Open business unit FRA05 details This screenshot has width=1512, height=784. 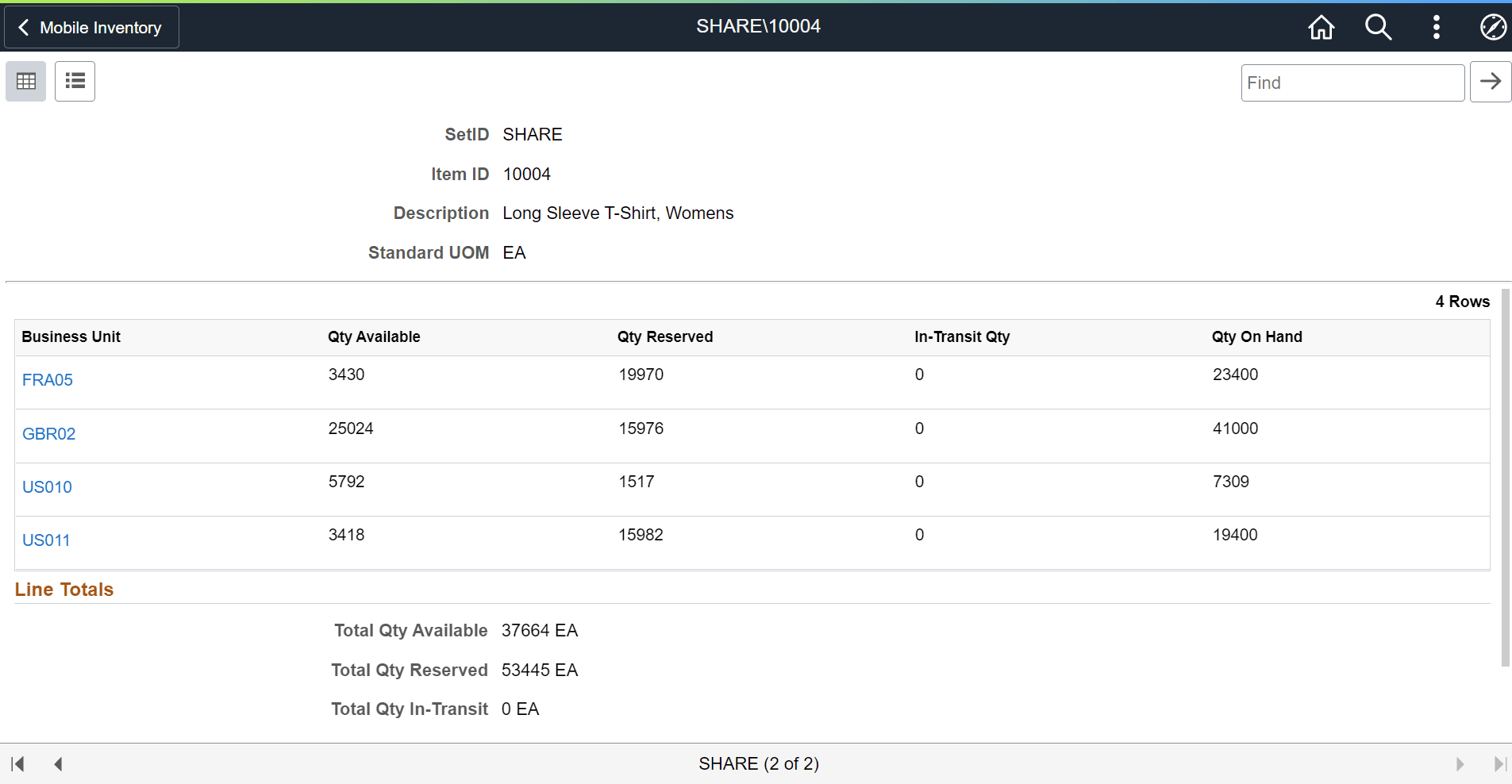(47, 379)
